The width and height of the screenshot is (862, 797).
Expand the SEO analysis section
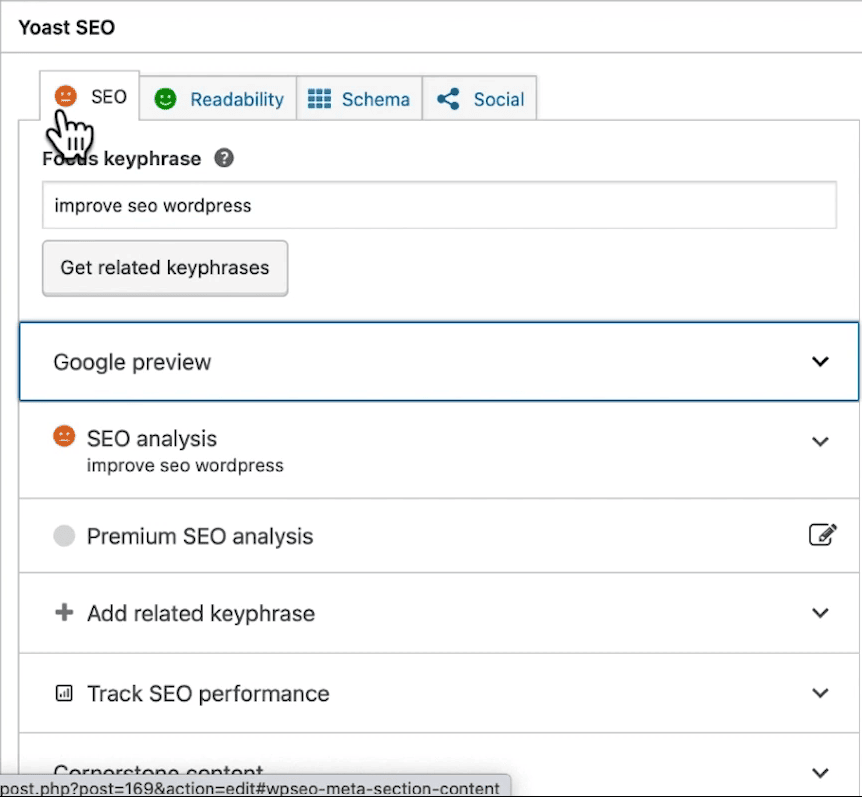439,450
